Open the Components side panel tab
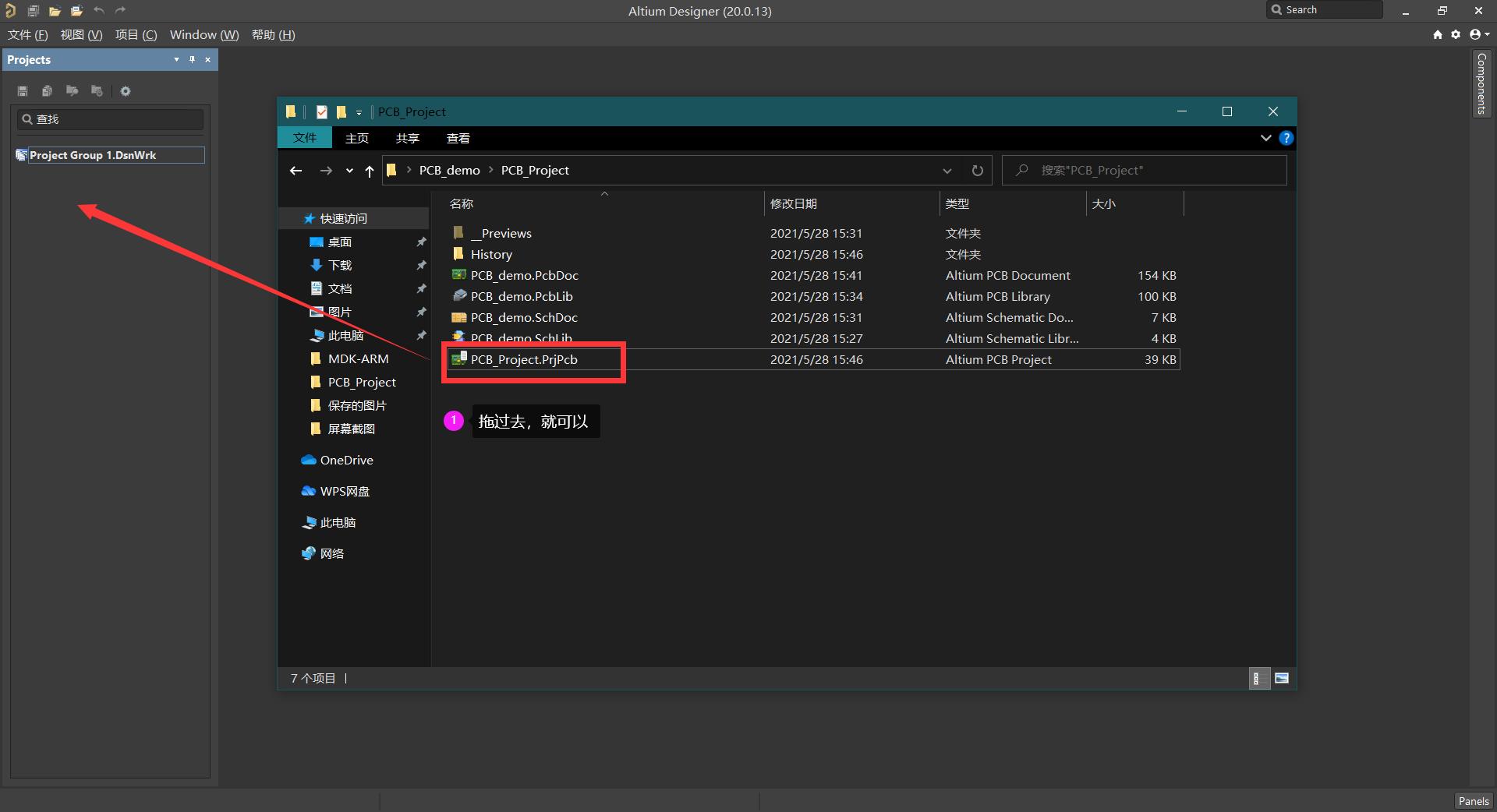 coord(1481,83)
